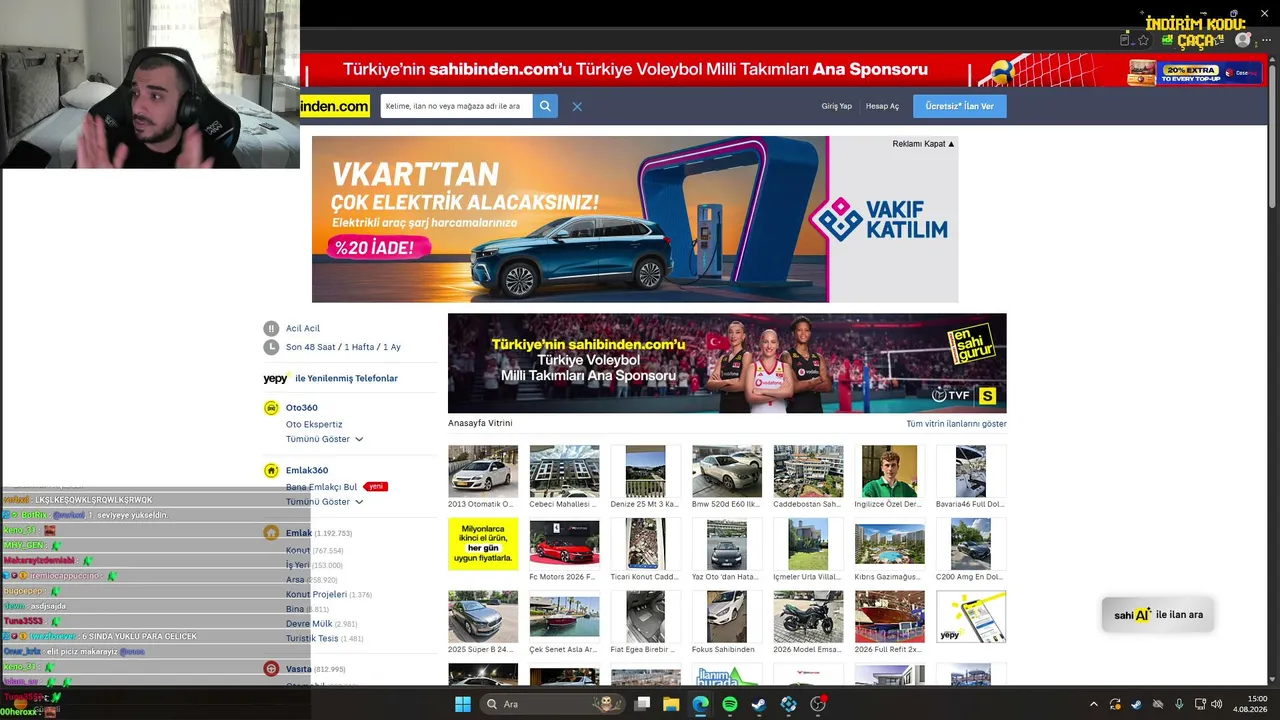Screen dimensions: 1280x720
Task: Select the 1 Hafta filter link
Action: coord(359,347)
